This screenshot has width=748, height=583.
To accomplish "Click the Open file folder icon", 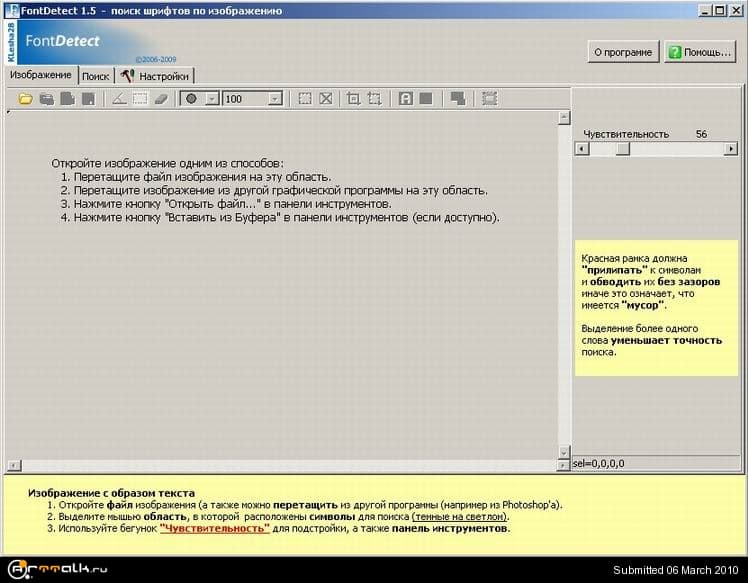I will click(x=25, y=99).
